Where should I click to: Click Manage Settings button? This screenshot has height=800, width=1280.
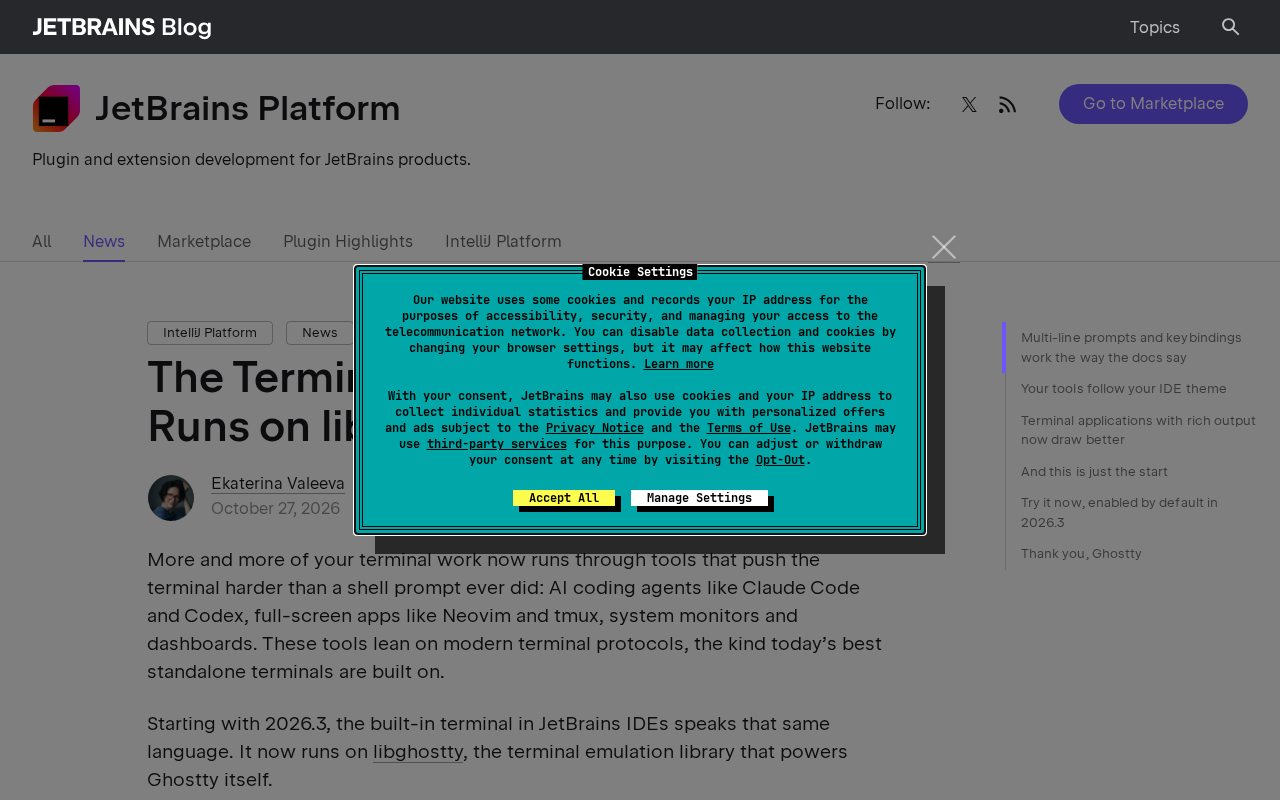[x=699, y=498]
